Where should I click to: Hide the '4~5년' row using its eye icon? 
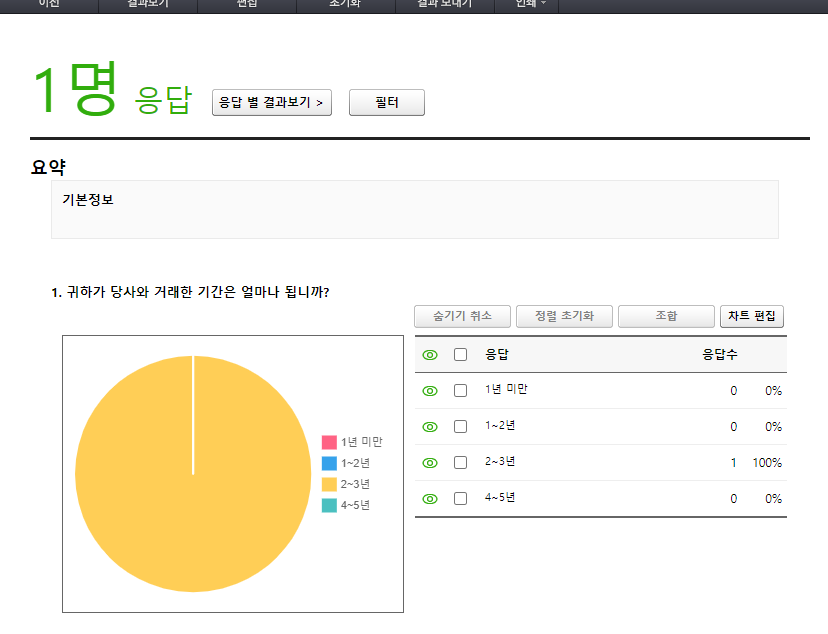tap(430, 499)
